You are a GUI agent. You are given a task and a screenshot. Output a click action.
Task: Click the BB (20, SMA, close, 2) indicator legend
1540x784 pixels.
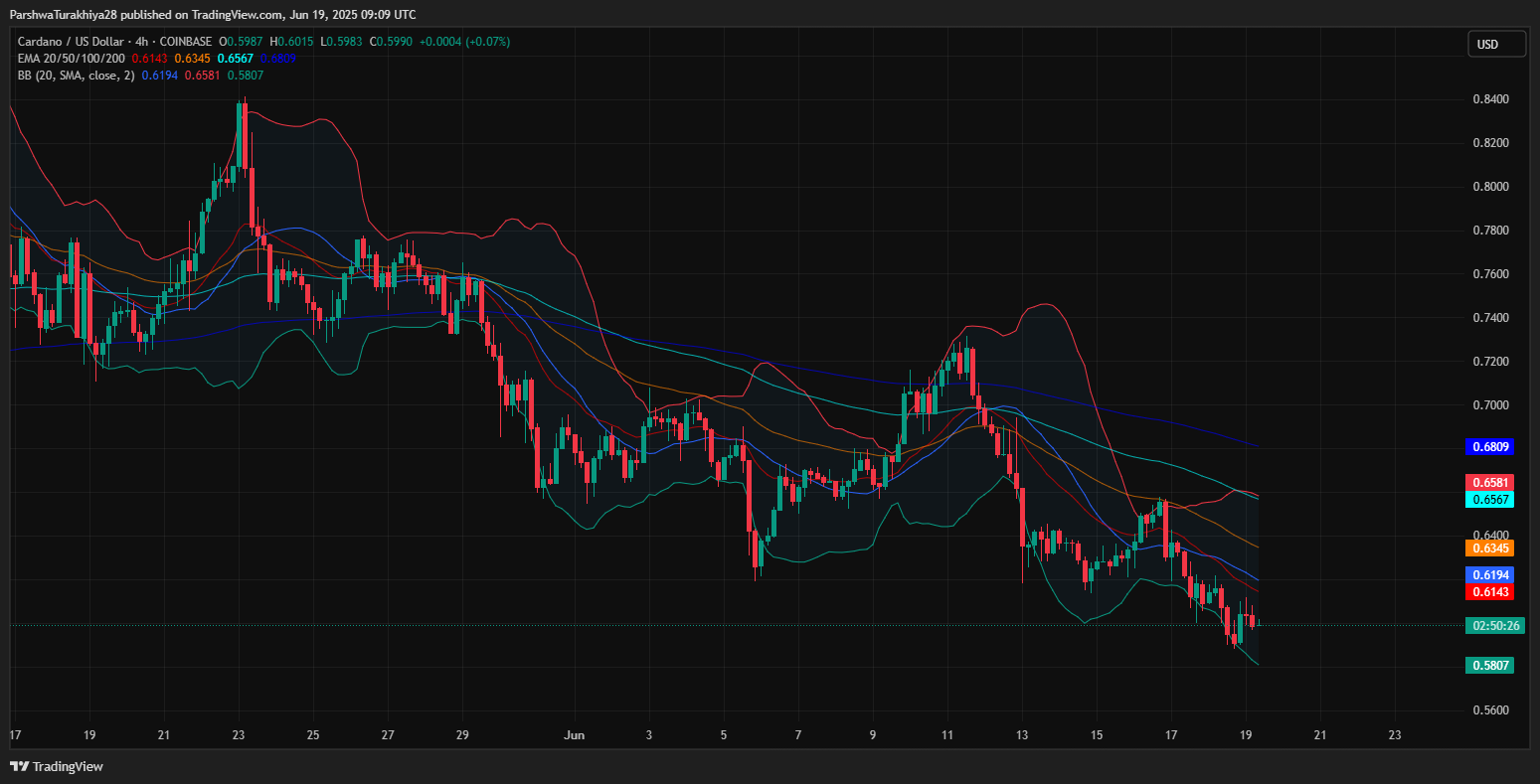(76, 76)
